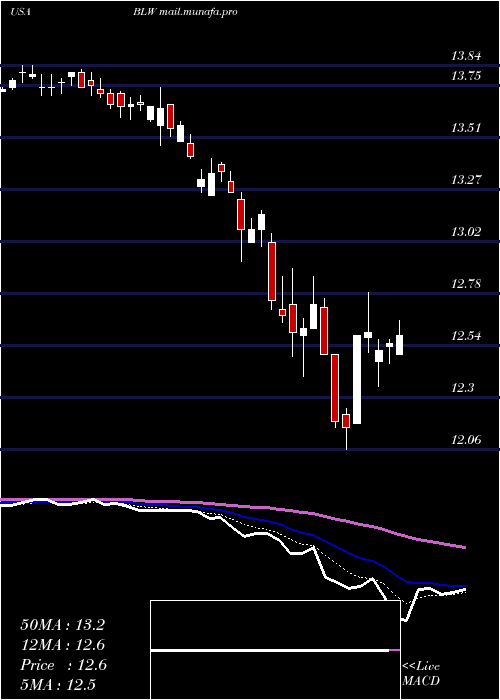Click the 12.78 price level label
This screenshot has width=500, height=700.
[x=467, y=284]
